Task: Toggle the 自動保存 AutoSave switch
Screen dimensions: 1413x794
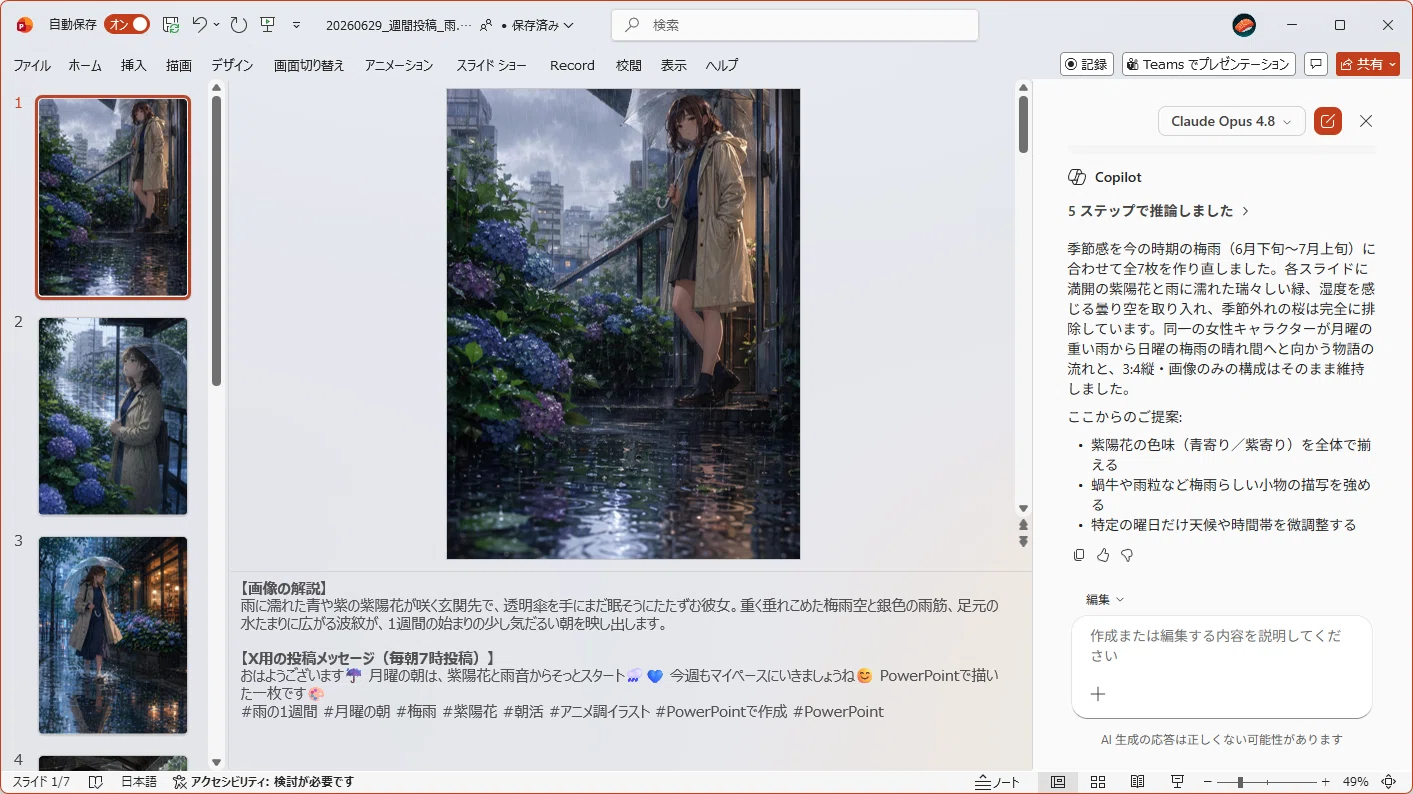Action: point(127,24)
